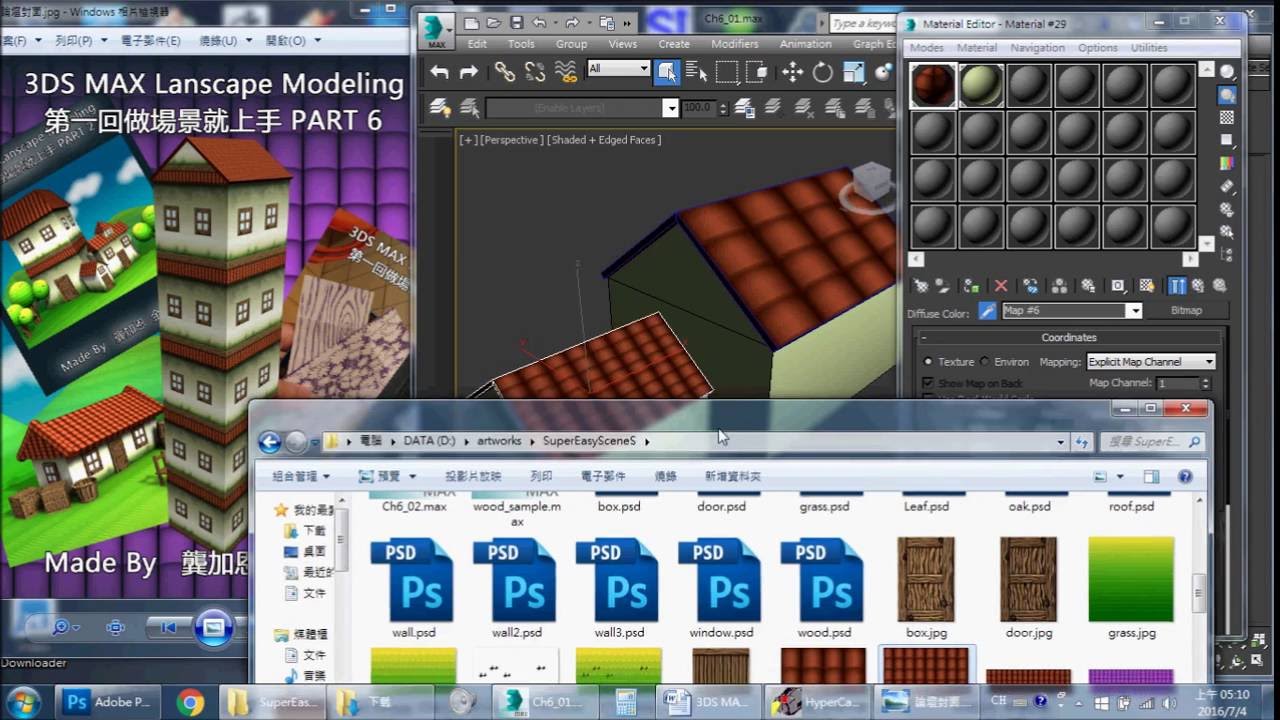
Task: Click the Open File icon in 3ds Max
Action: pyautogui.click(x=495, y=23)
